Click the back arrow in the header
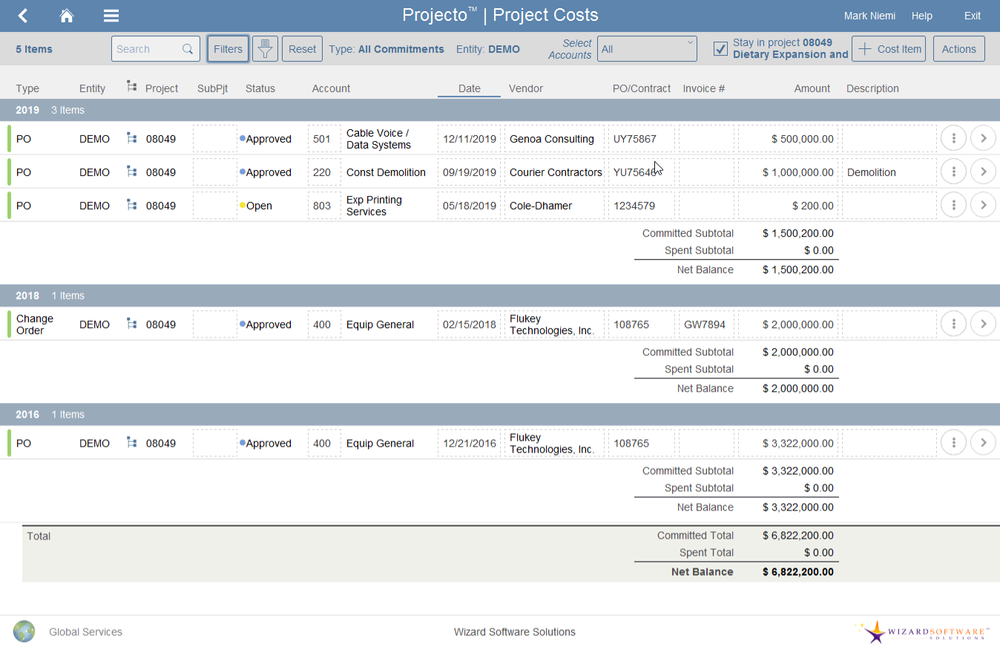 [22, 15]
